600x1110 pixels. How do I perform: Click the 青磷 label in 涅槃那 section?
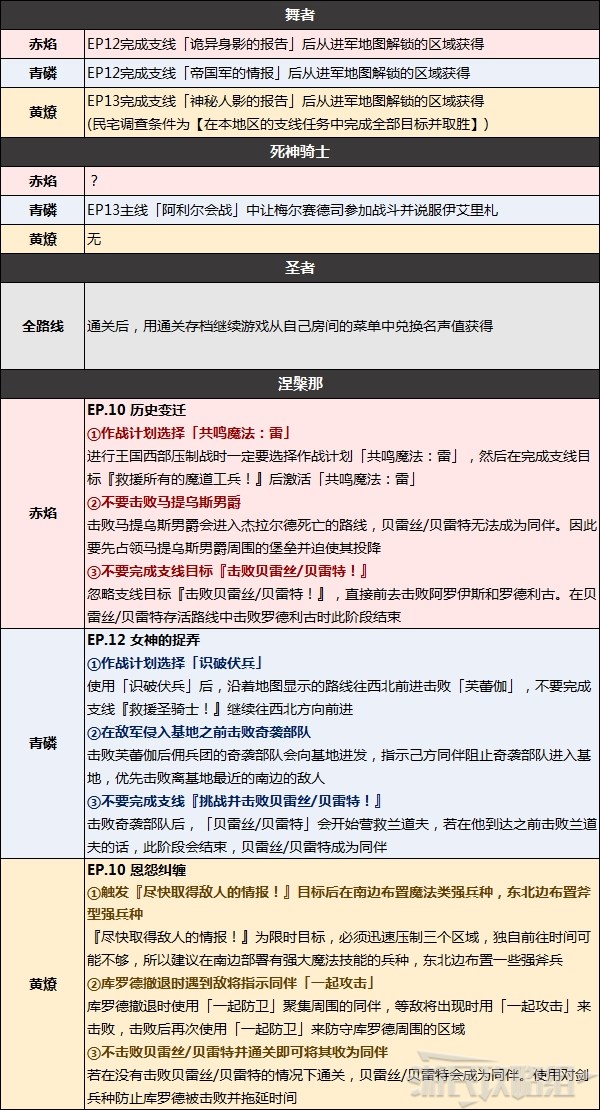42,743
